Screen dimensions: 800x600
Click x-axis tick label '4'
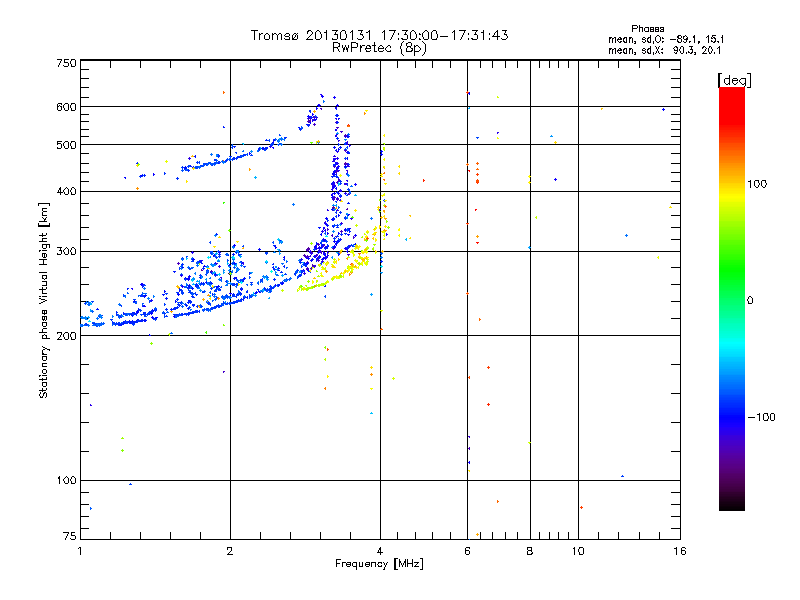(380, 551)
